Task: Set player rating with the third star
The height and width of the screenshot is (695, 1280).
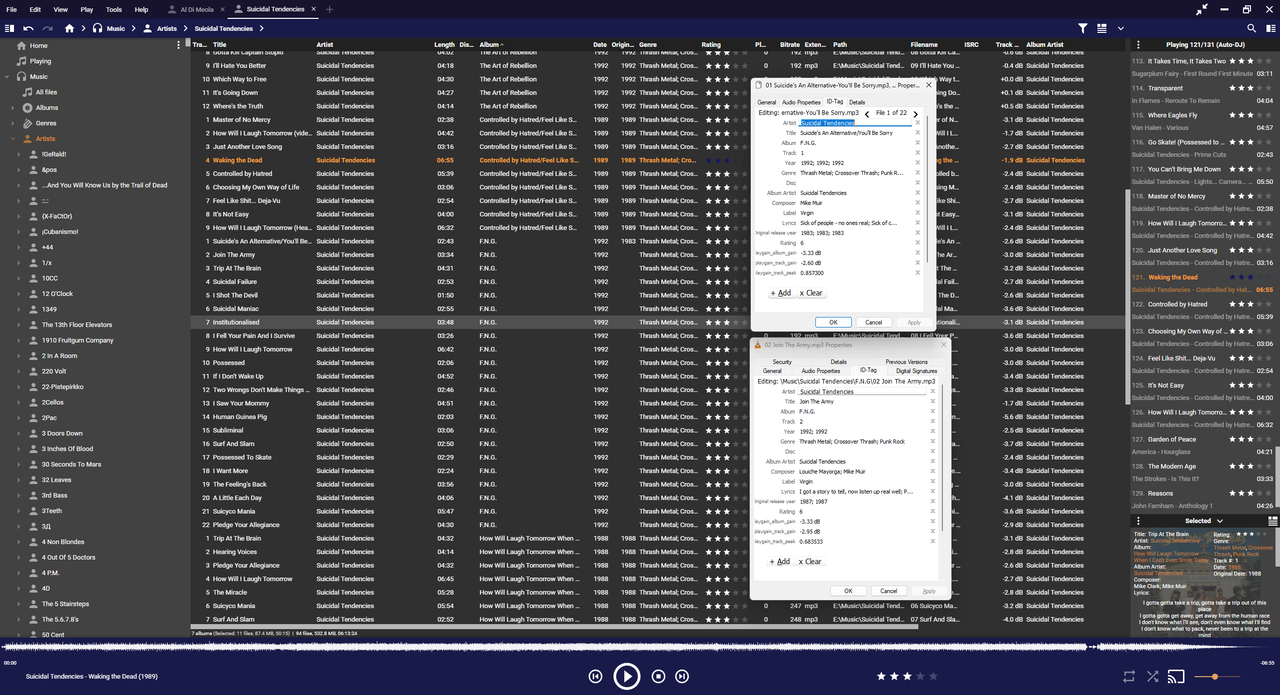Action: (907, 676)
